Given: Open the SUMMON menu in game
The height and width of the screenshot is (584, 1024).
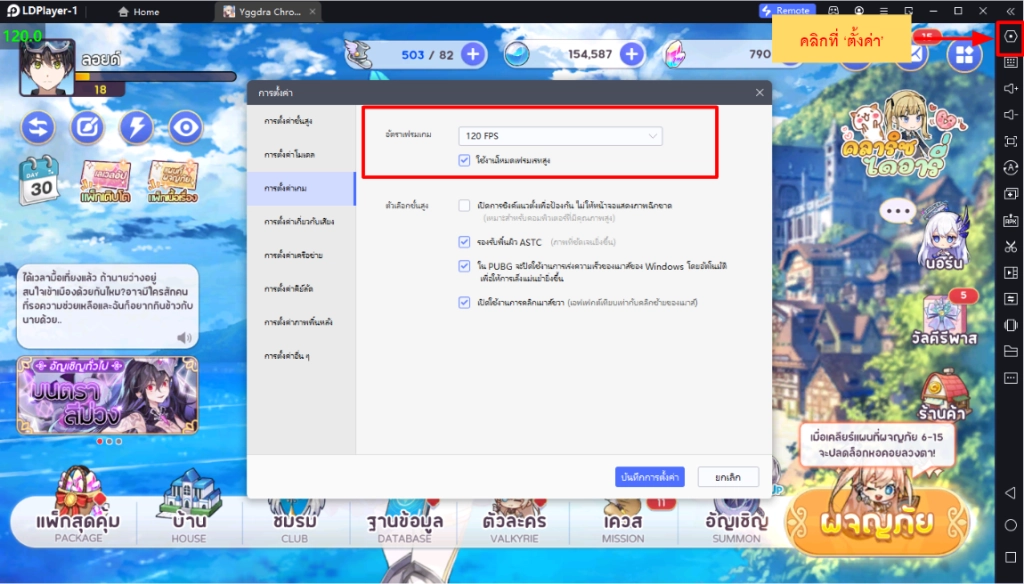Looking at the screenshot, I should (736, 523).
